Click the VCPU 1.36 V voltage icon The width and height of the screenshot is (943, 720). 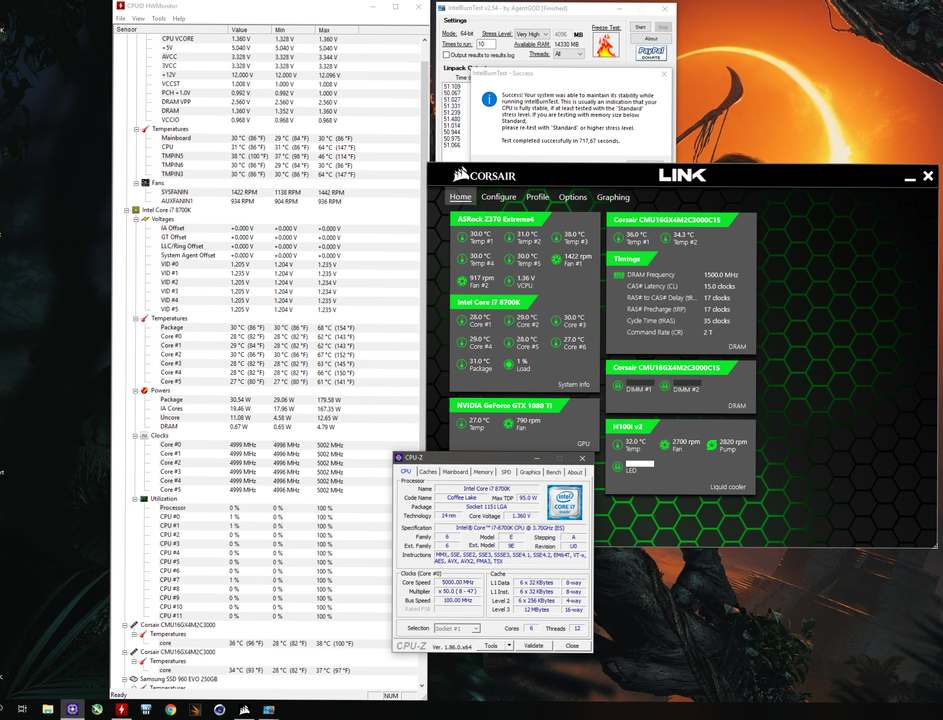pos(509,281)
